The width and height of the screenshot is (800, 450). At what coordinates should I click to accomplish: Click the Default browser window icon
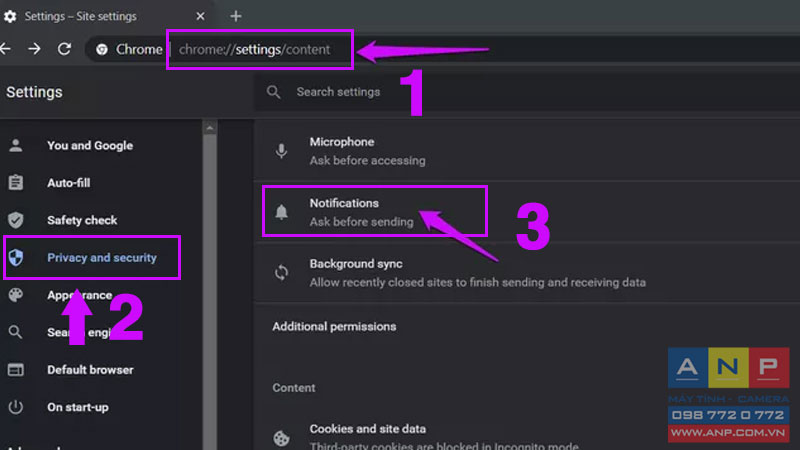[16, 369]
